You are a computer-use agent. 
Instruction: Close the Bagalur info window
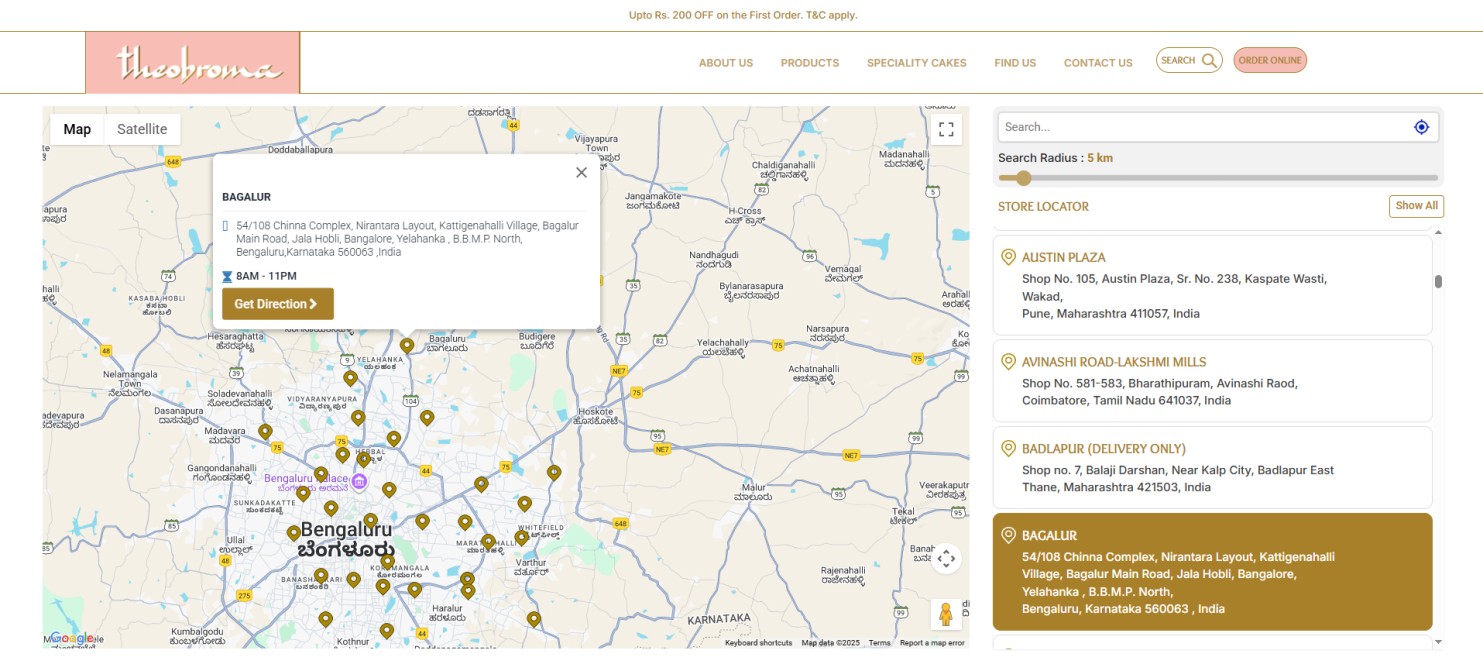[581, 172]
